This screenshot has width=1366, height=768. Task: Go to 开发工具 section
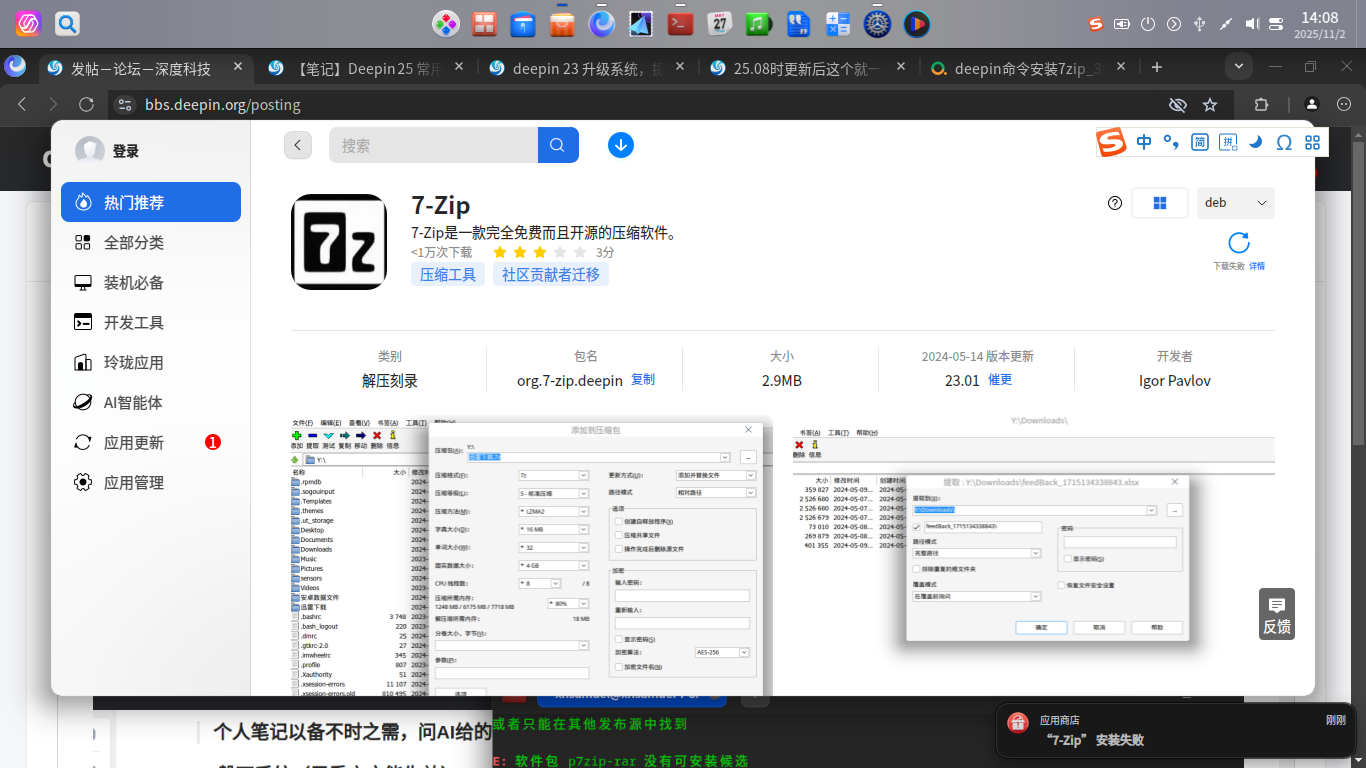(151, 322)
